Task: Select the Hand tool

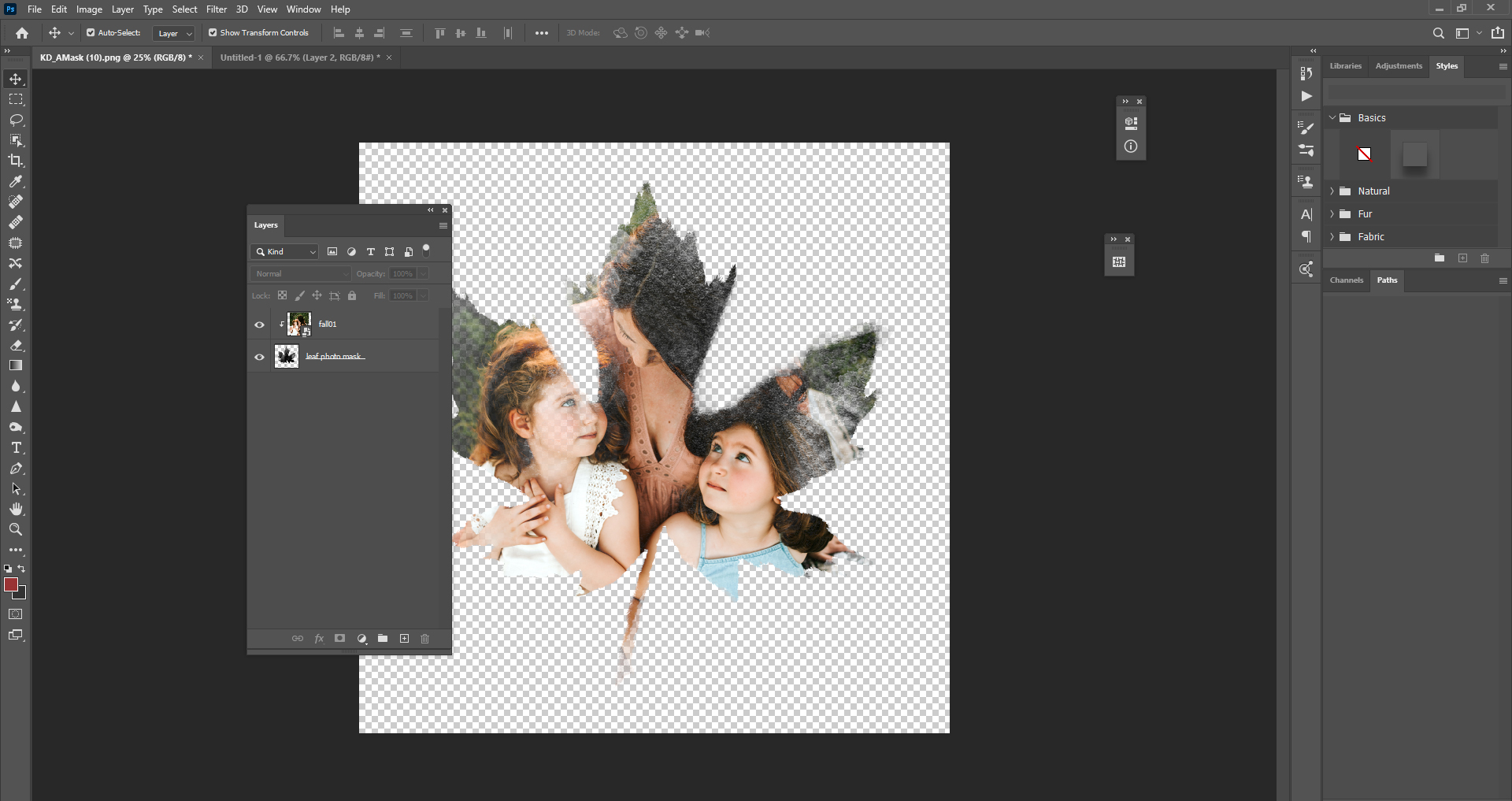Action: pyautogui.click(x=16, y=509)
